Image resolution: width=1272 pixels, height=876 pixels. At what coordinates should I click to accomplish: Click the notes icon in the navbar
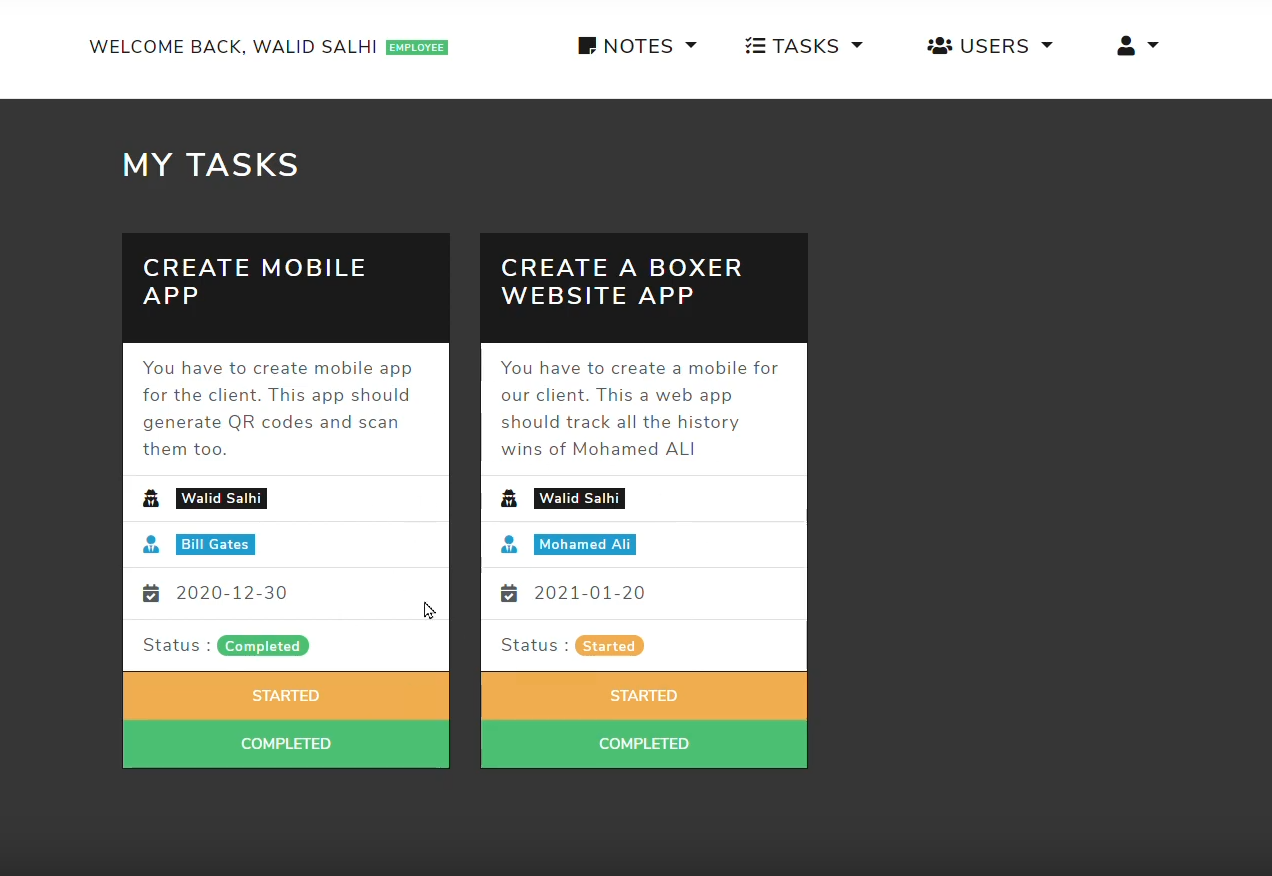[x=585, y=45]
